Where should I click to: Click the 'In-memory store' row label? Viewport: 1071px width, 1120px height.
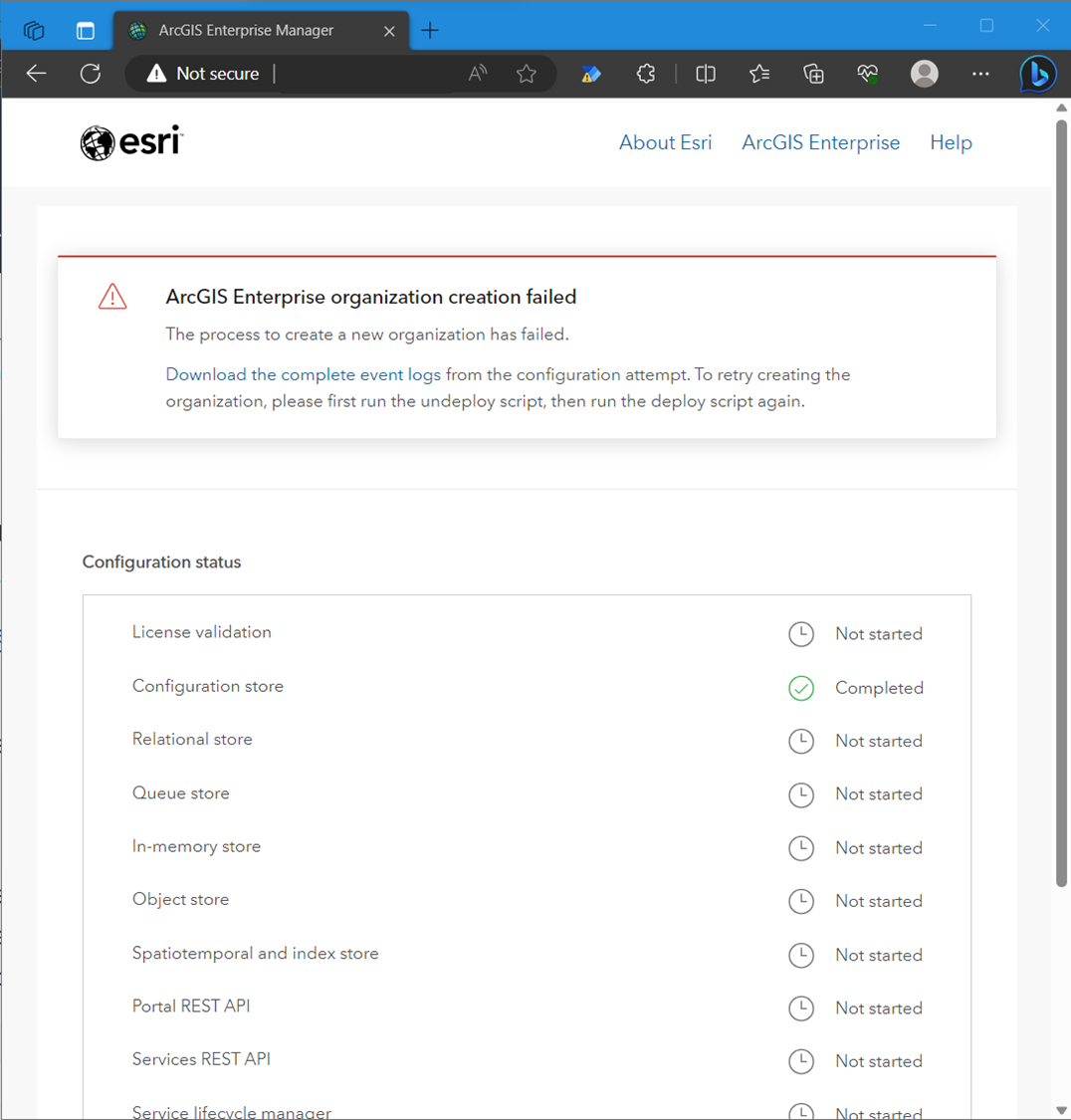coord(196,846)
